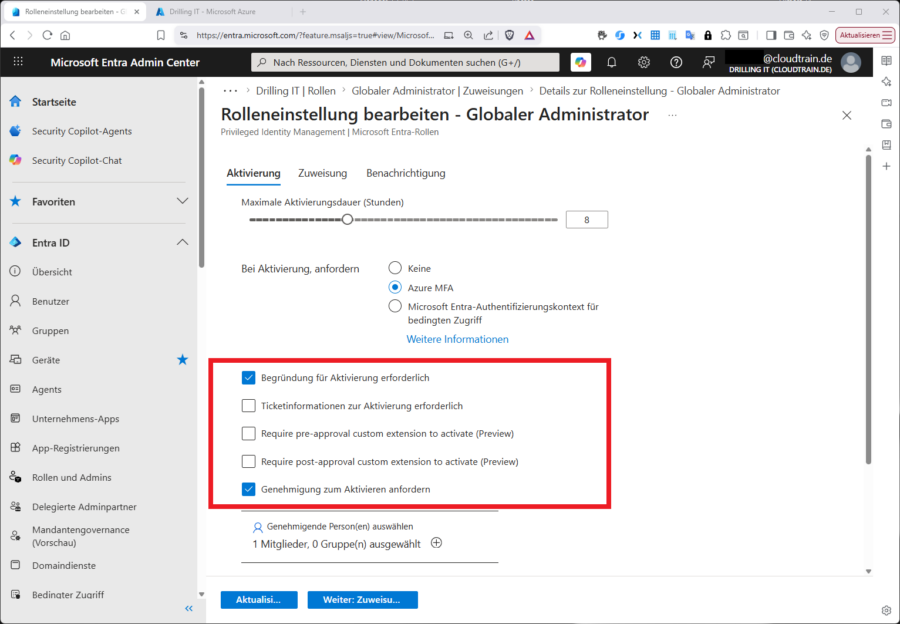
Task: Click the browser bookmark icon
Action: click(161, 35)
